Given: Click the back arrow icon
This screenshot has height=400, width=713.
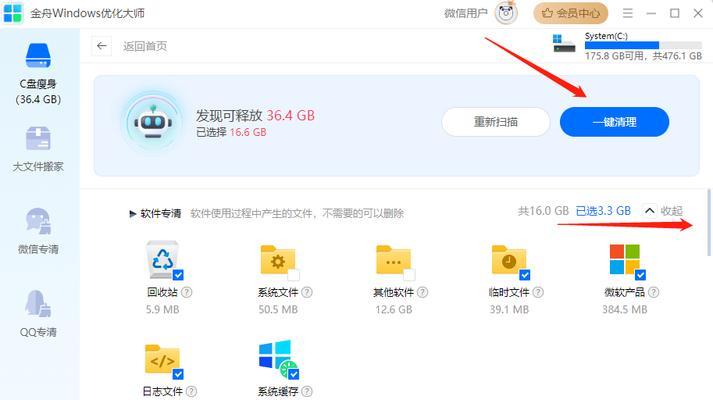Looking at the screenshot, I should click(101, 46).
